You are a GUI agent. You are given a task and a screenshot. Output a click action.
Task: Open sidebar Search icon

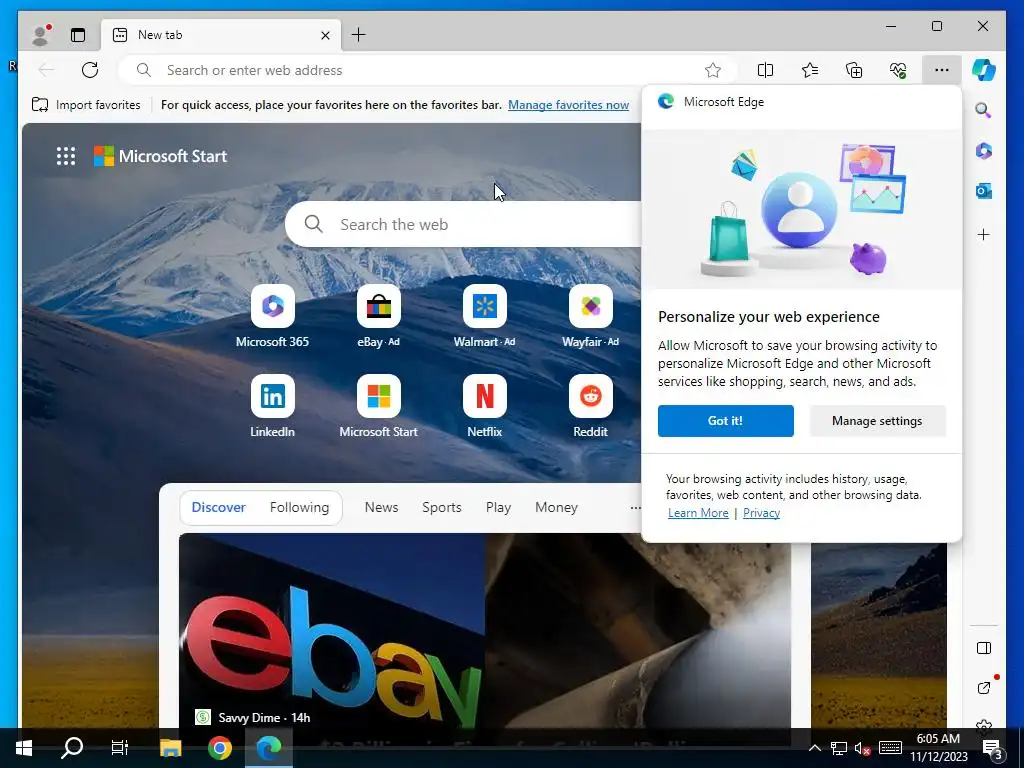[984, 110]
